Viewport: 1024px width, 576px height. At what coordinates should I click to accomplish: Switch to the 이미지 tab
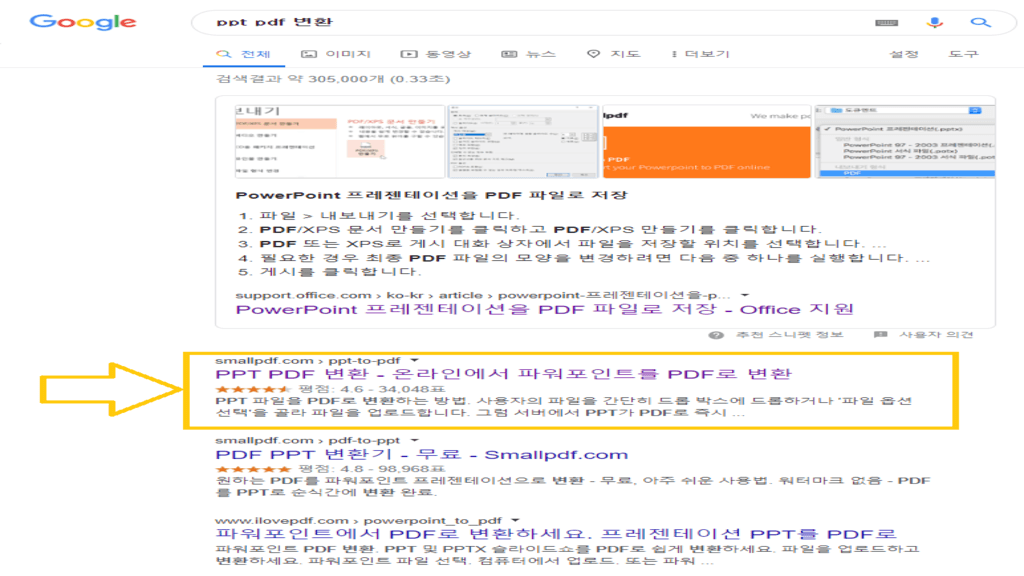coord(336,54)
